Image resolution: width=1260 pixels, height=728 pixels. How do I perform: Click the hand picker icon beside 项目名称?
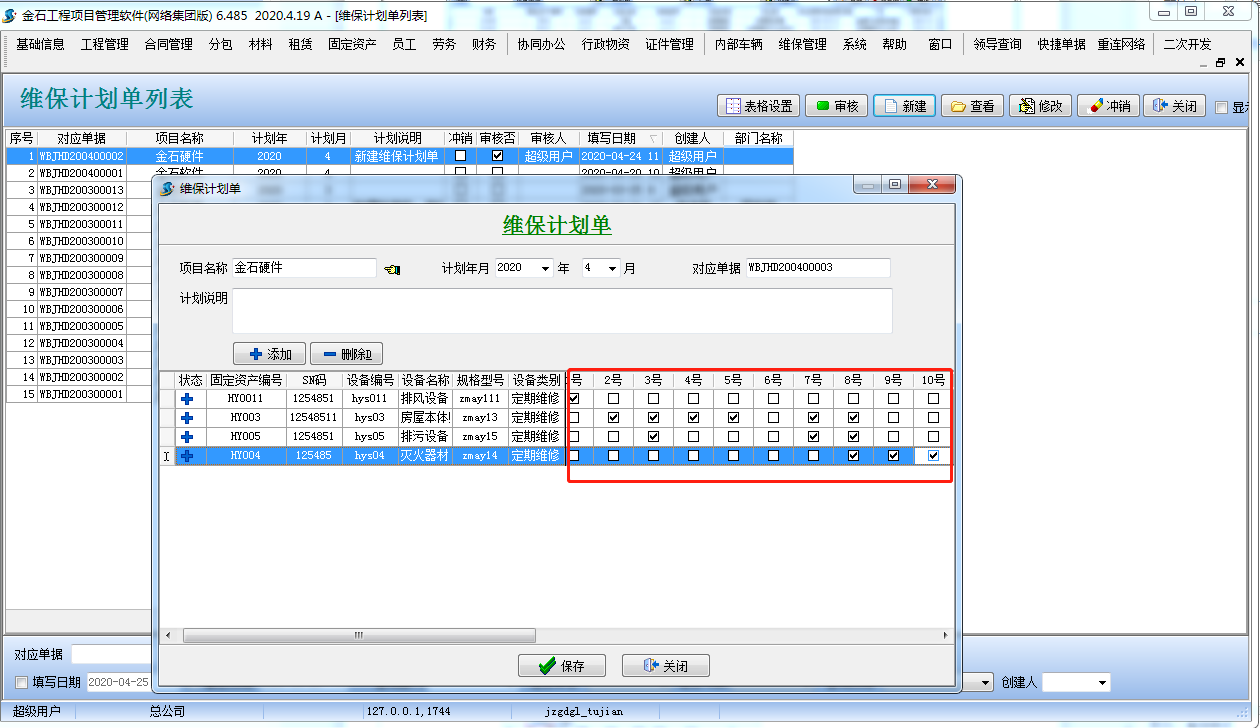click(392, 269)
